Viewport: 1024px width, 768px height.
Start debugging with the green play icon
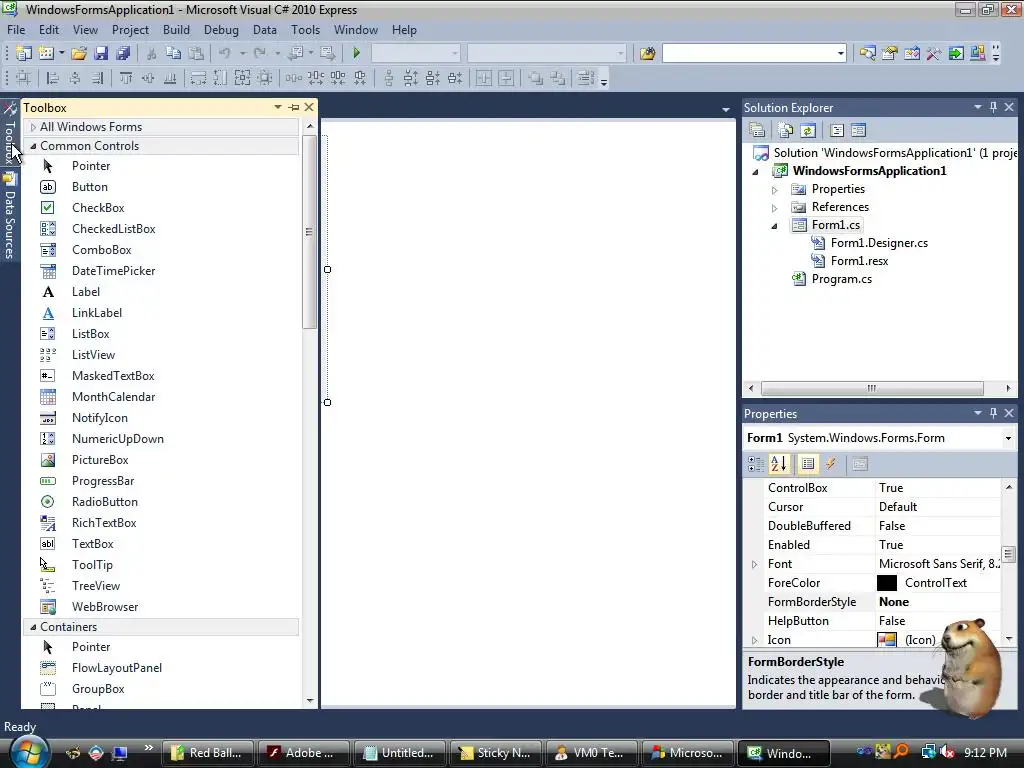[x=357, y=53]
